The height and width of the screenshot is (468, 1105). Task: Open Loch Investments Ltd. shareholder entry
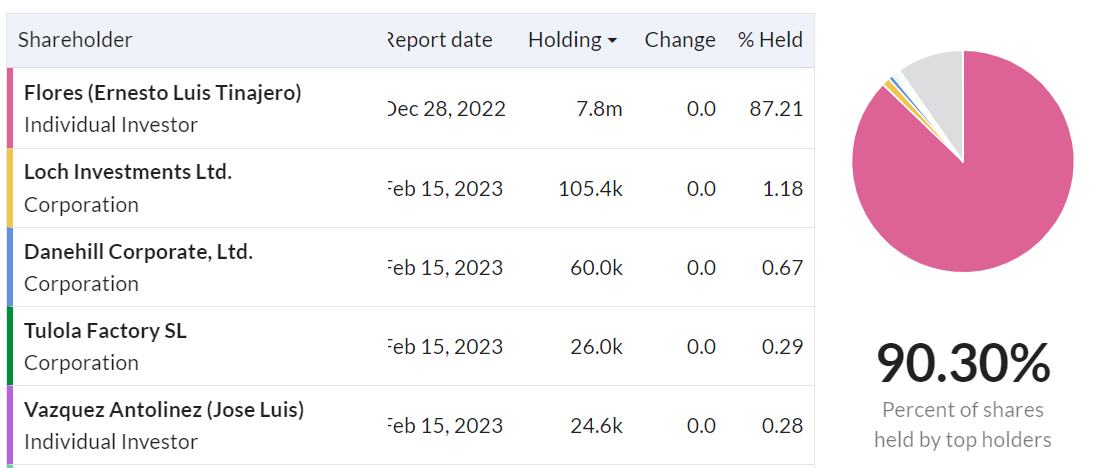[128, 171]
